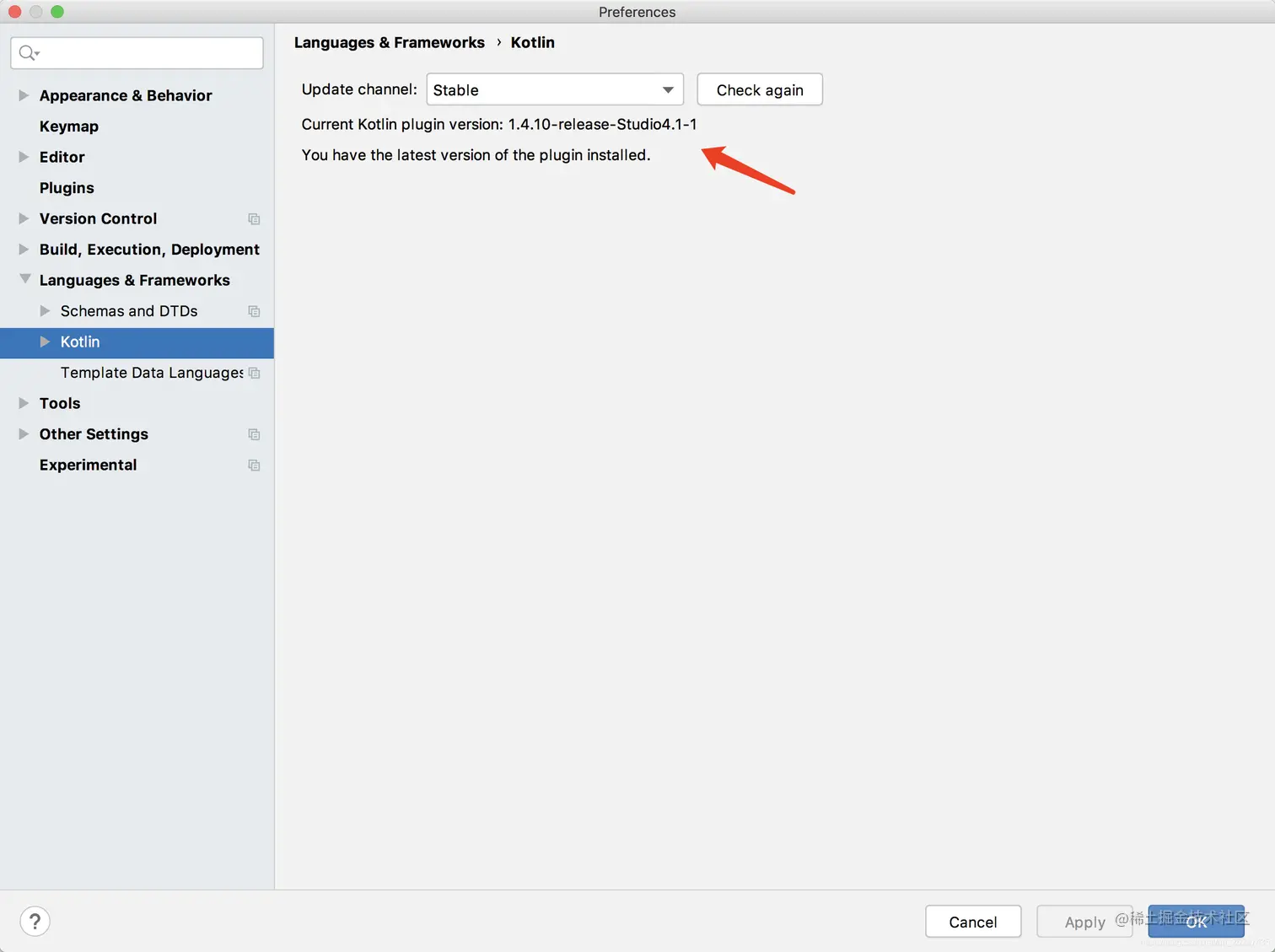The image size is (1275, 952).
Task: Click the Cancel button
Action: (x=973, y=922)
